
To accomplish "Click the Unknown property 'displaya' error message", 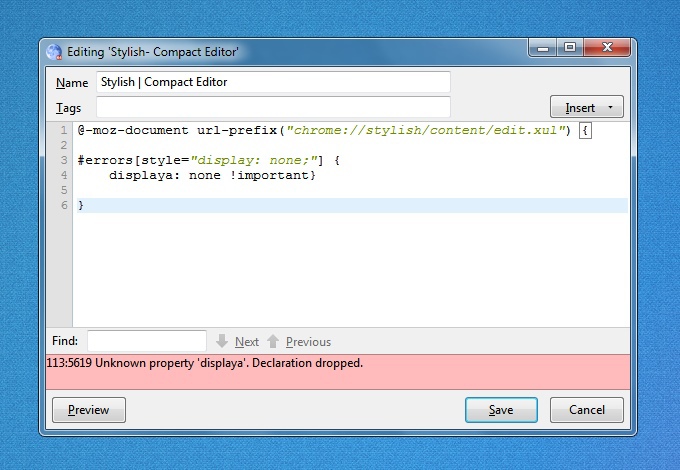I will (x=205, y=363).
